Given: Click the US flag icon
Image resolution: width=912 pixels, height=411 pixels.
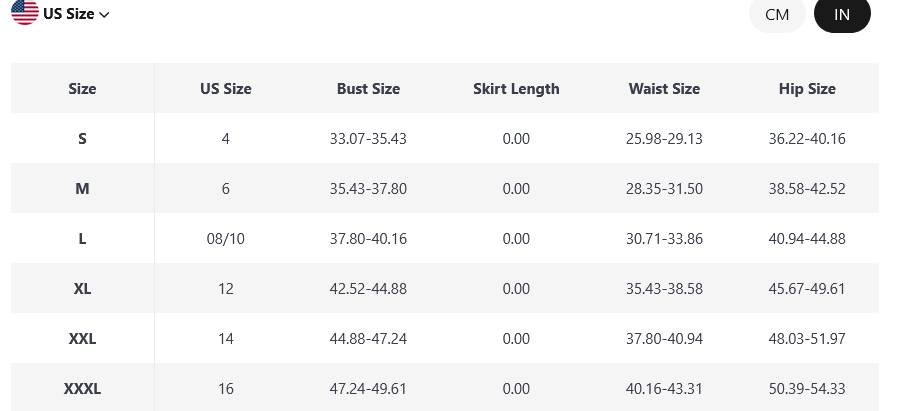Looking at the screenshot, I should click(24, 13).
